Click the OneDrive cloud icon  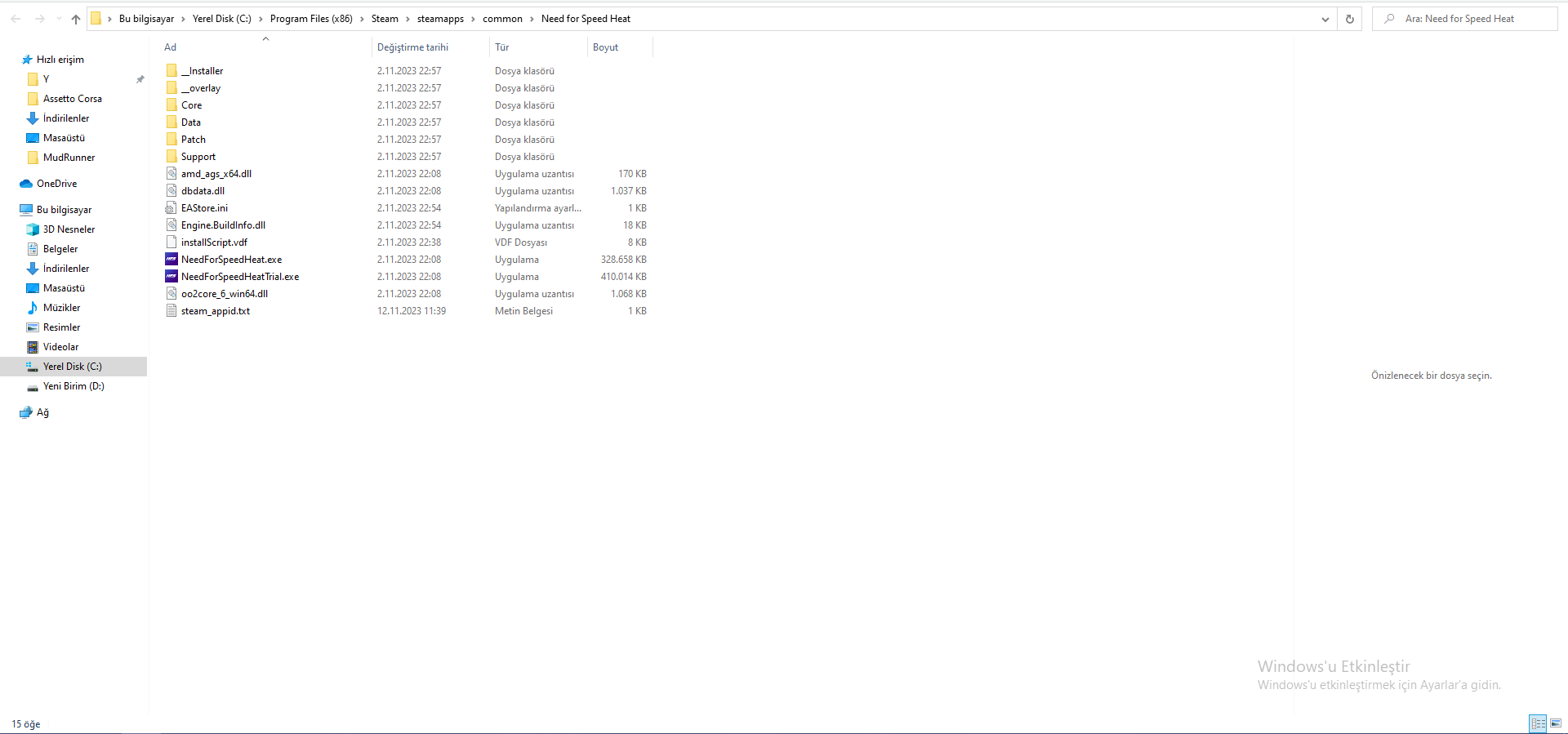[x=26, y=184]
